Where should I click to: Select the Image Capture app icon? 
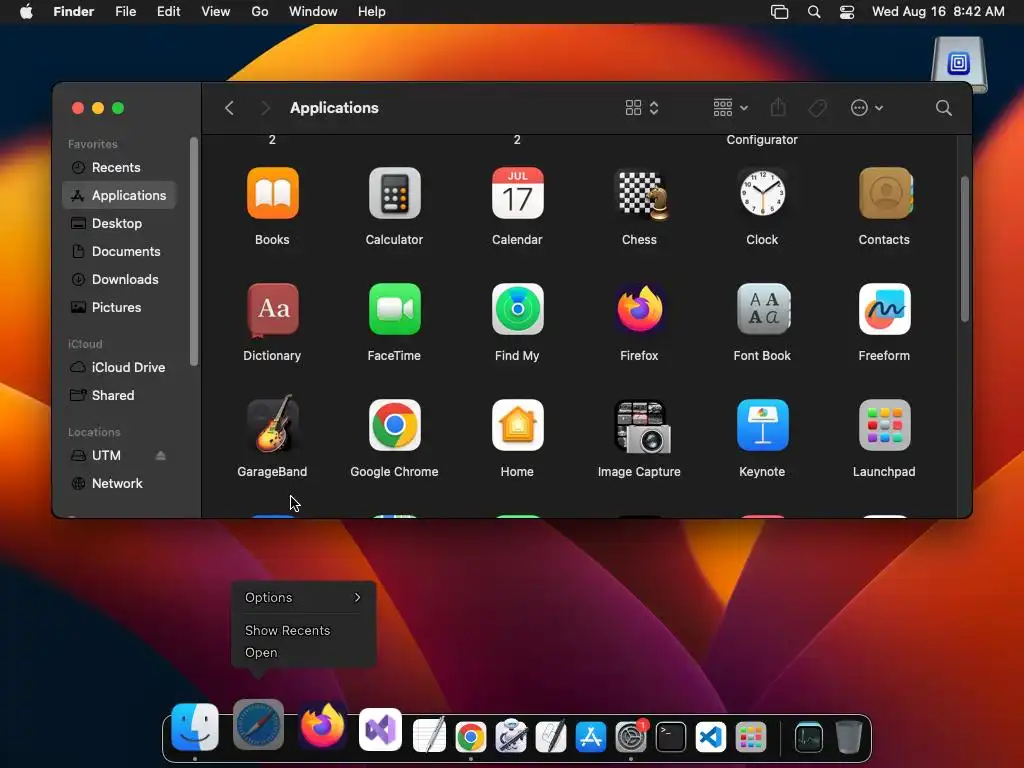[x=641, y=427]
